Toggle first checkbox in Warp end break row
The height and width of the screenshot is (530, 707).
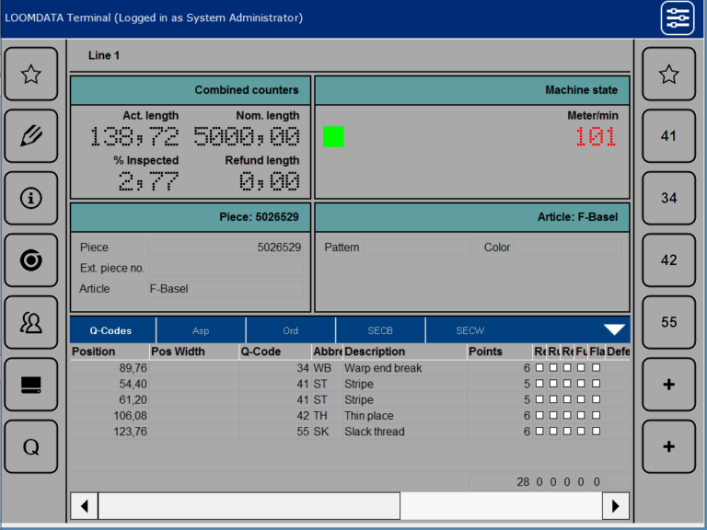click(x=540, y=368)
